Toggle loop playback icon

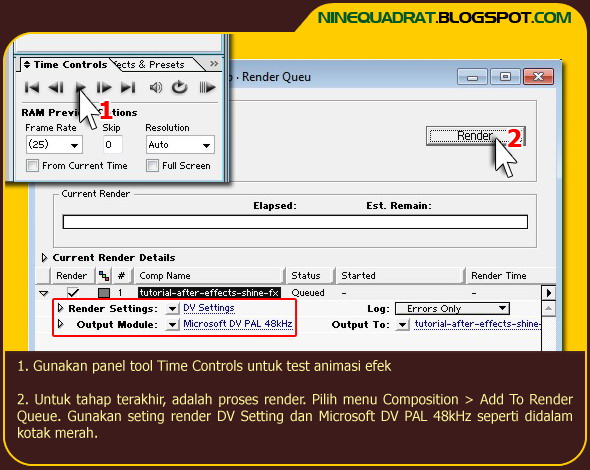pyautogui.click(x=179, y=87)
